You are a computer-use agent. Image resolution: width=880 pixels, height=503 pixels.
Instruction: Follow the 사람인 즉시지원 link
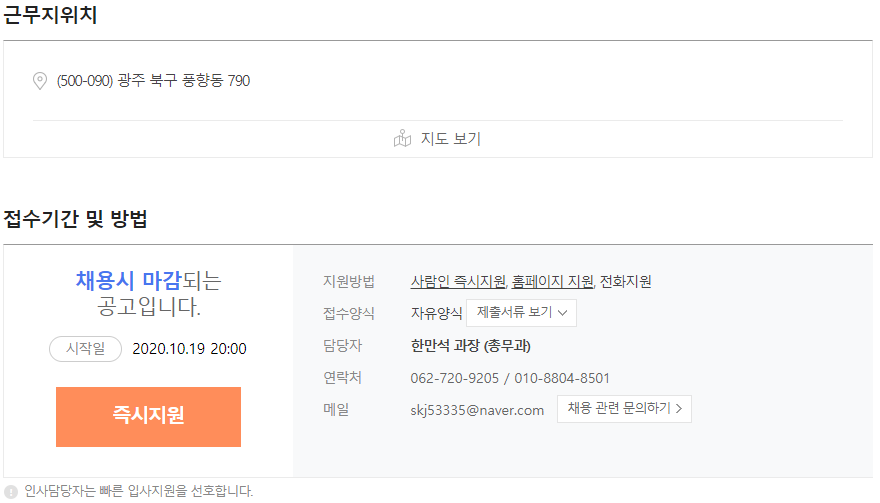[x=458, y=281]
